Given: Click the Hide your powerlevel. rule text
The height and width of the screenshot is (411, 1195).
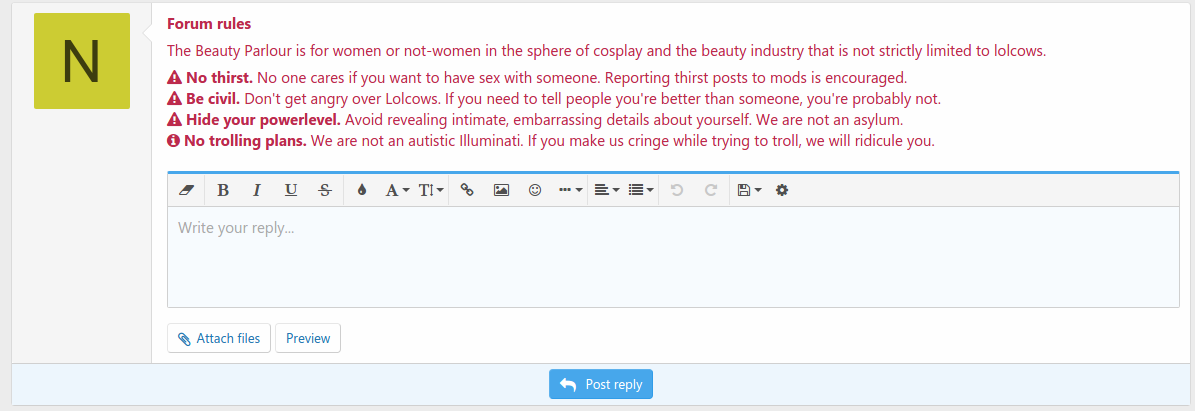Looking at the screenshot, I should [264, 120].
